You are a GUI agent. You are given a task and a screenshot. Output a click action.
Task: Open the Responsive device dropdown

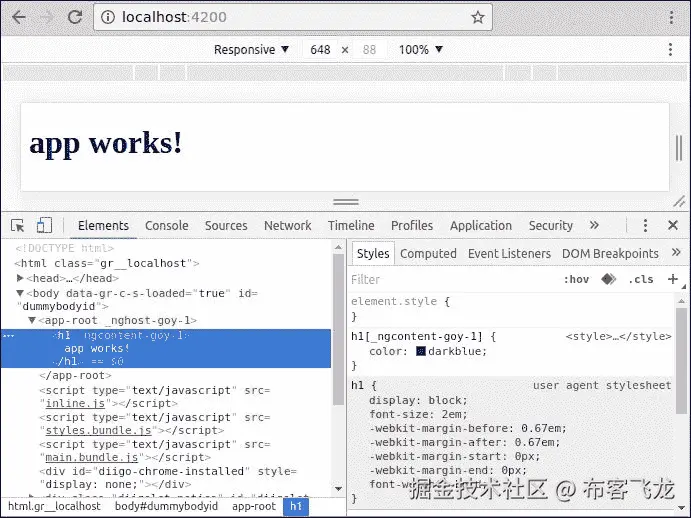coord(251,49)
